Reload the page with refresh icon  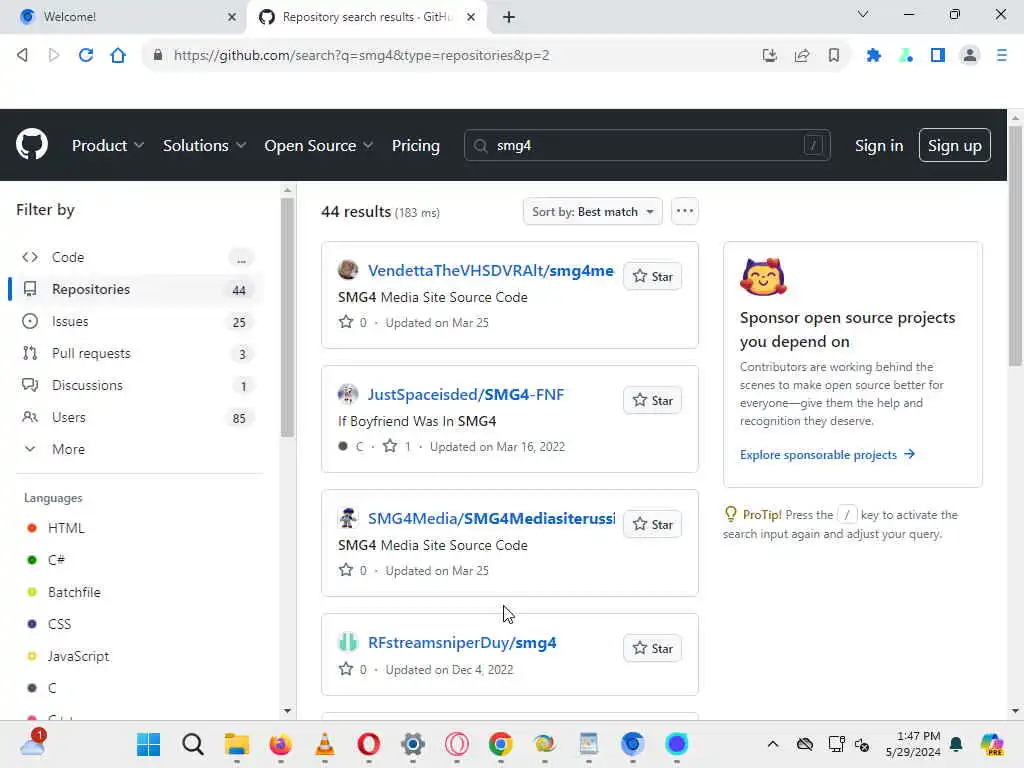[x=86, y=56]
